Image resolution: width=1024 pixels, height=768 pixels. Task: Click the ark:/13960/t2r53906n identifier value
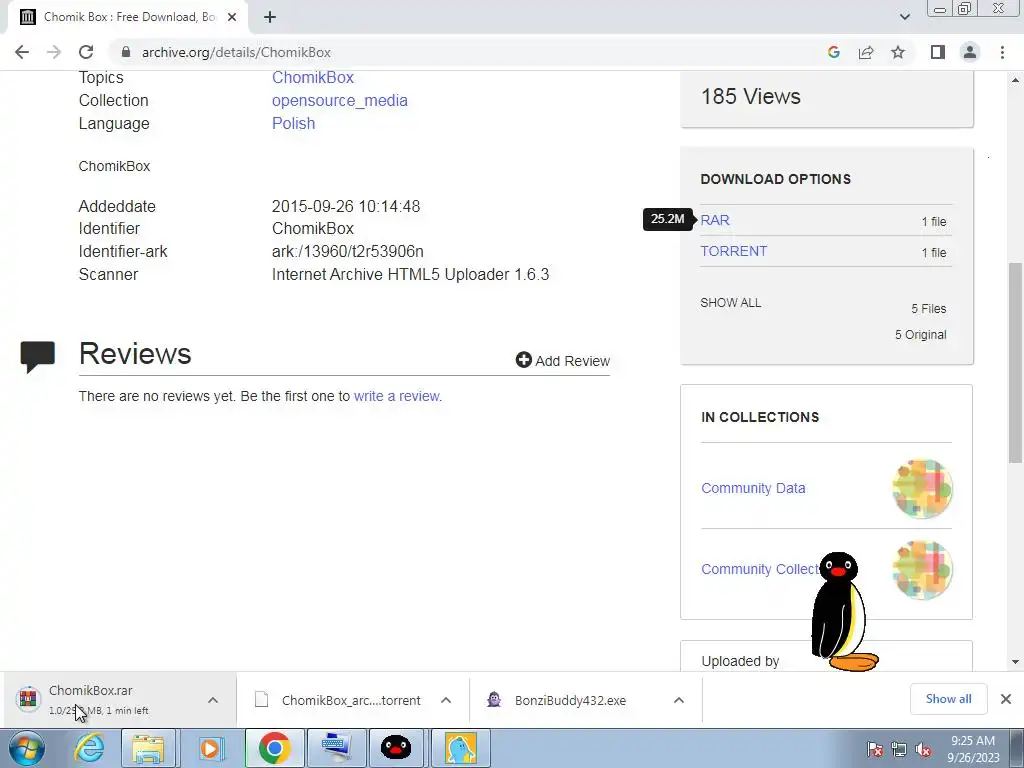[347, 251]
